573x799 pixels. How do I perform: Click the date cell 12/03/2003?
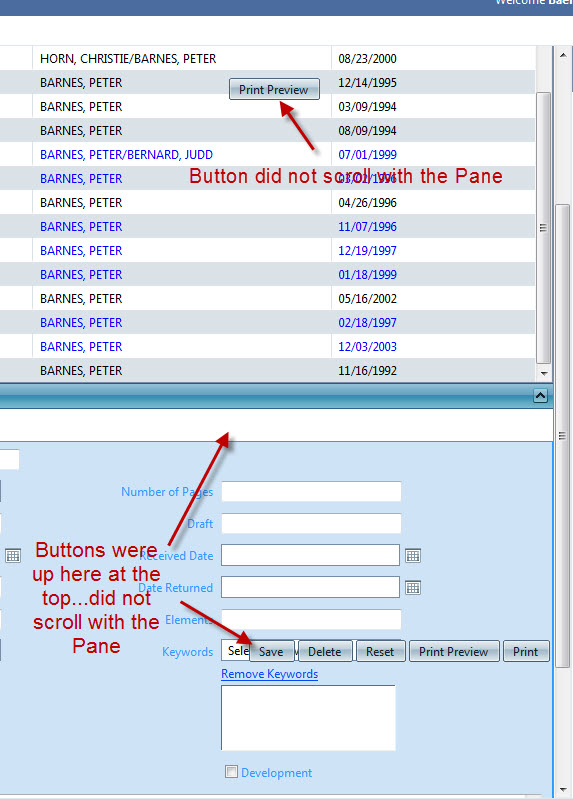coord(368,346)
